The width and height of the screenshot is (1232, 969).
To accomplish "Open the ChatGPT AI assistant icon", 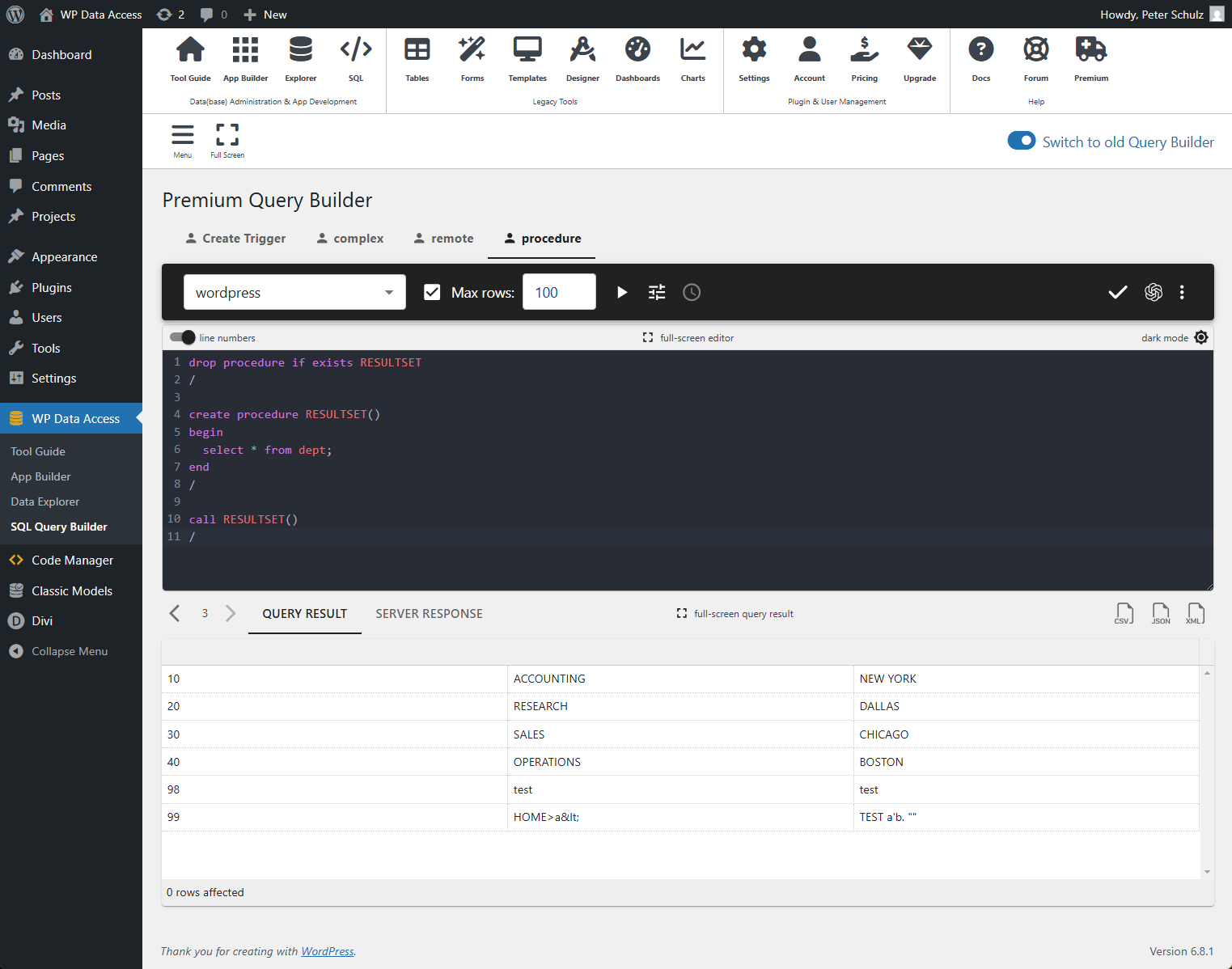I will point(1154,292).
